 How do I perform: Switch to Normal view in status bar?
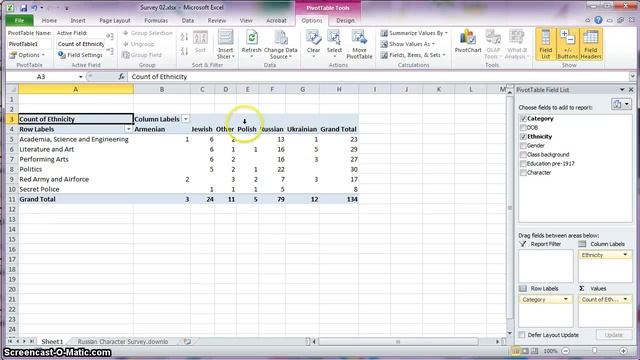[516, 351]
